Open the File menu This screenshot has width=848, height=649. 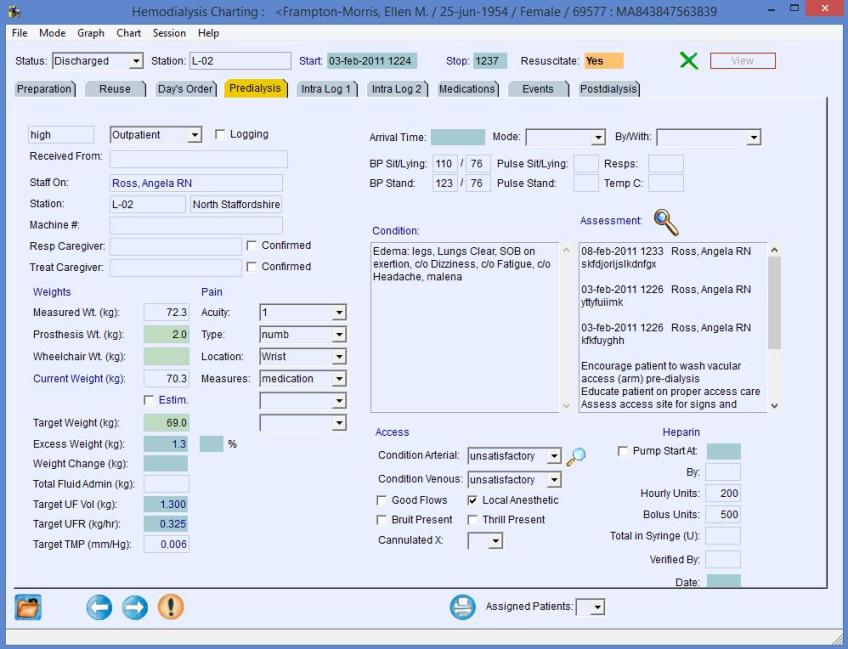[x=19, y=33]
